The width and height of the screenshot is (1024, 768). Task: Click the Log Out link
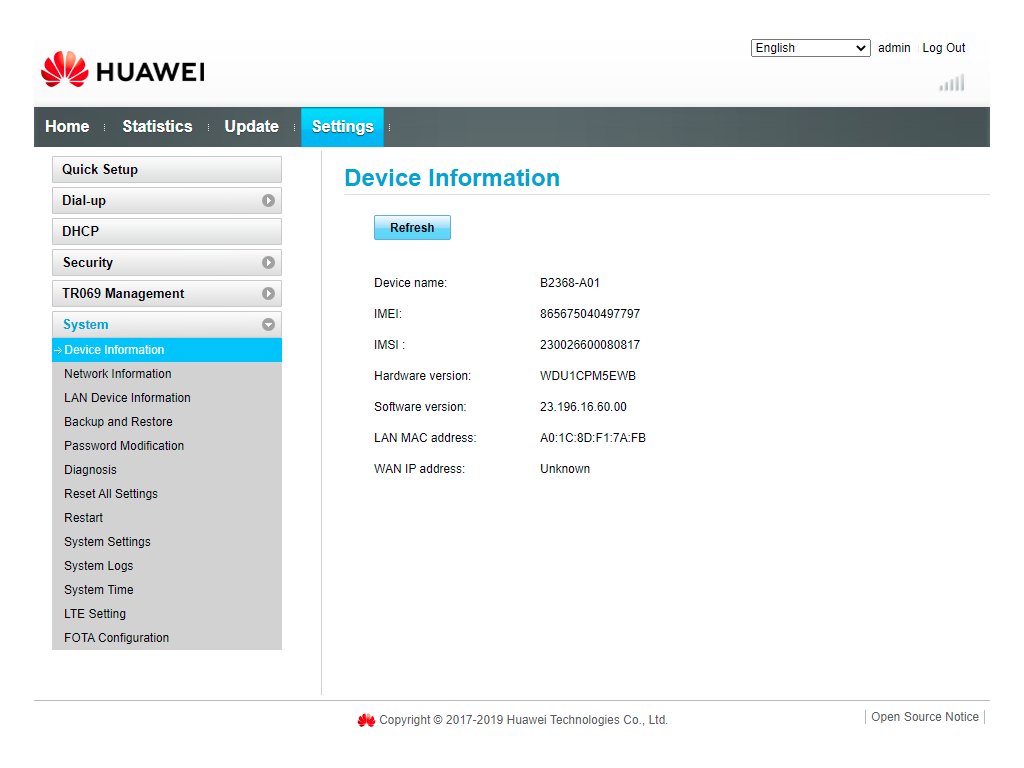(943, 48)
